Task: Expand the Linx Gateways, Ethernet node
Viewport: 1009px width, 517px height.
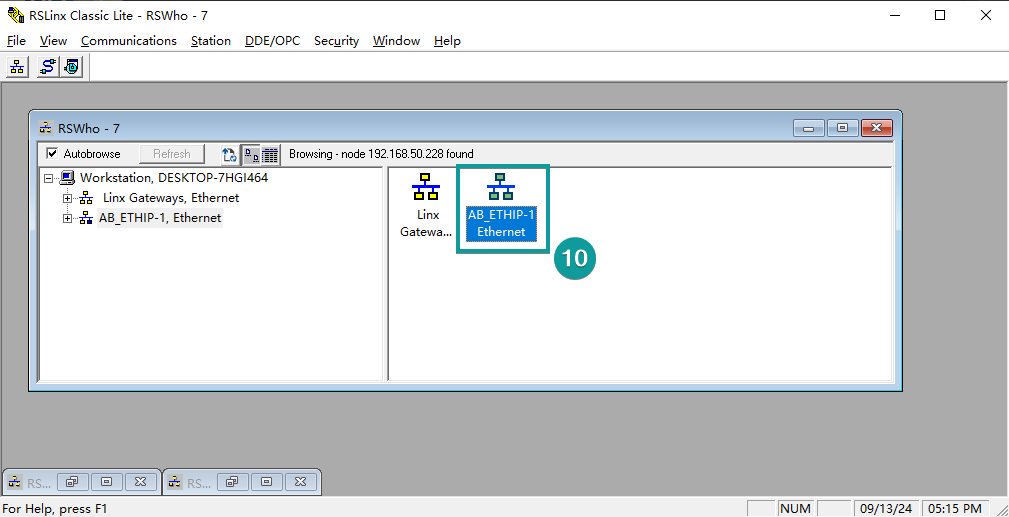Action: click(68, 198)
